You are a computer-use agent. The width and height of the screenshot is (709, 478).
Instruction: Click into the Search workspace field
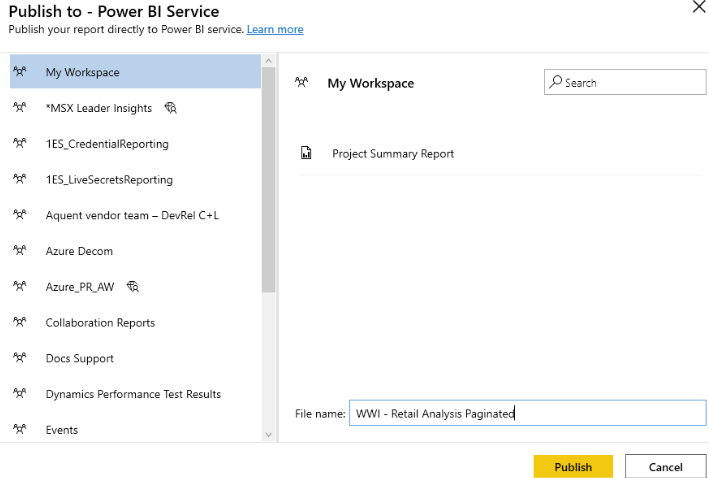pyautogui.click(x=625, y=82)
